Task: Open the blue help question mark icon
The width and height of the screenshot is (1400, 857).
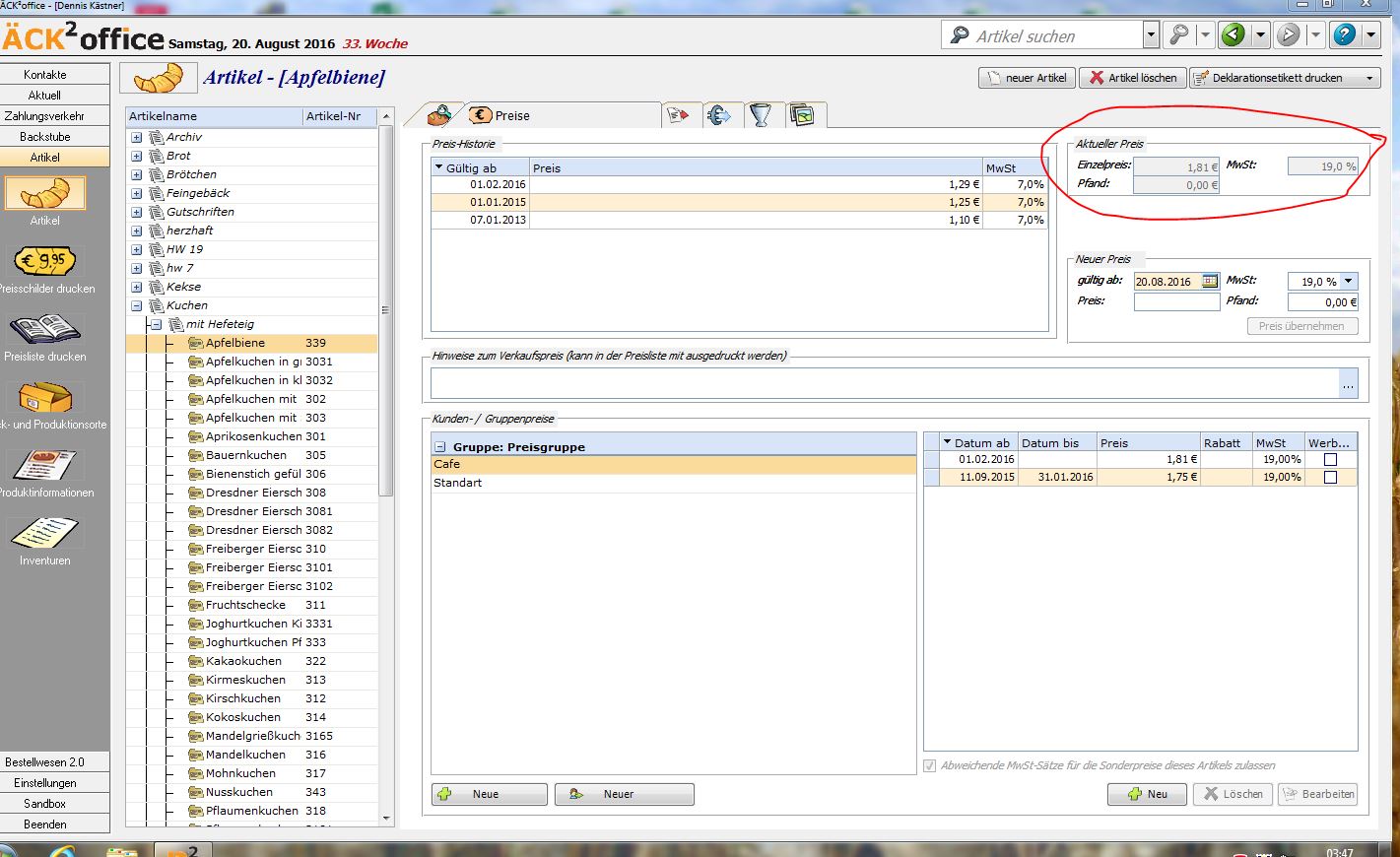Action: (1344, 35)
